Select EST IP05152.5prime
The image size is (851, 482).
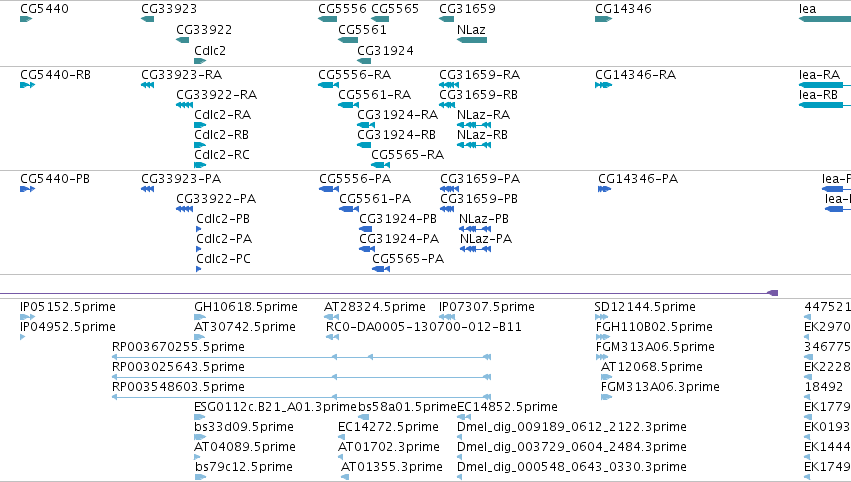click(x=68, y=307)
